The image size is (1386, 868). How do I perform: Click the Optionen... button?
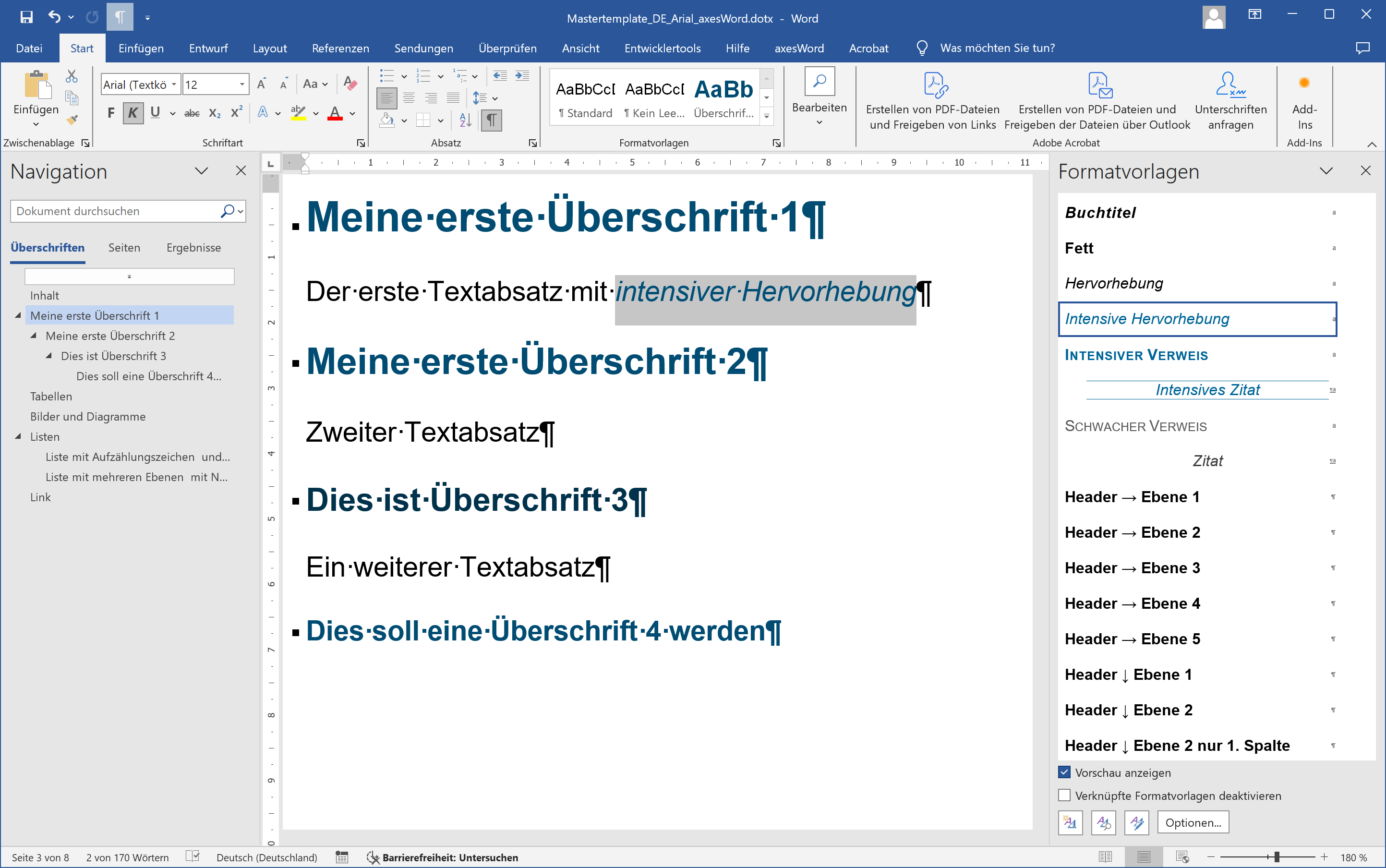[1193, 823]
